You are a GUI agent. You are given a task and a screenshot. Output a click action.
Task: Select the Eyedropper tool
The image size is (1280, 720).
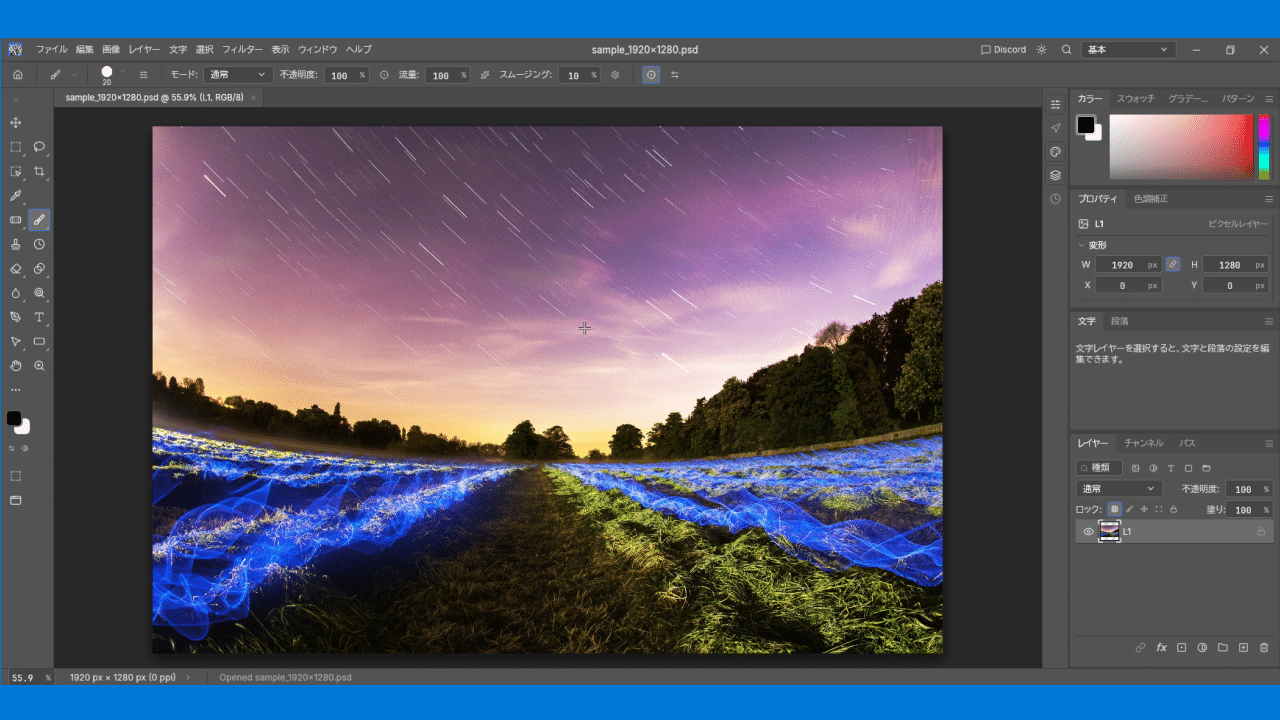tap(15, 196)
